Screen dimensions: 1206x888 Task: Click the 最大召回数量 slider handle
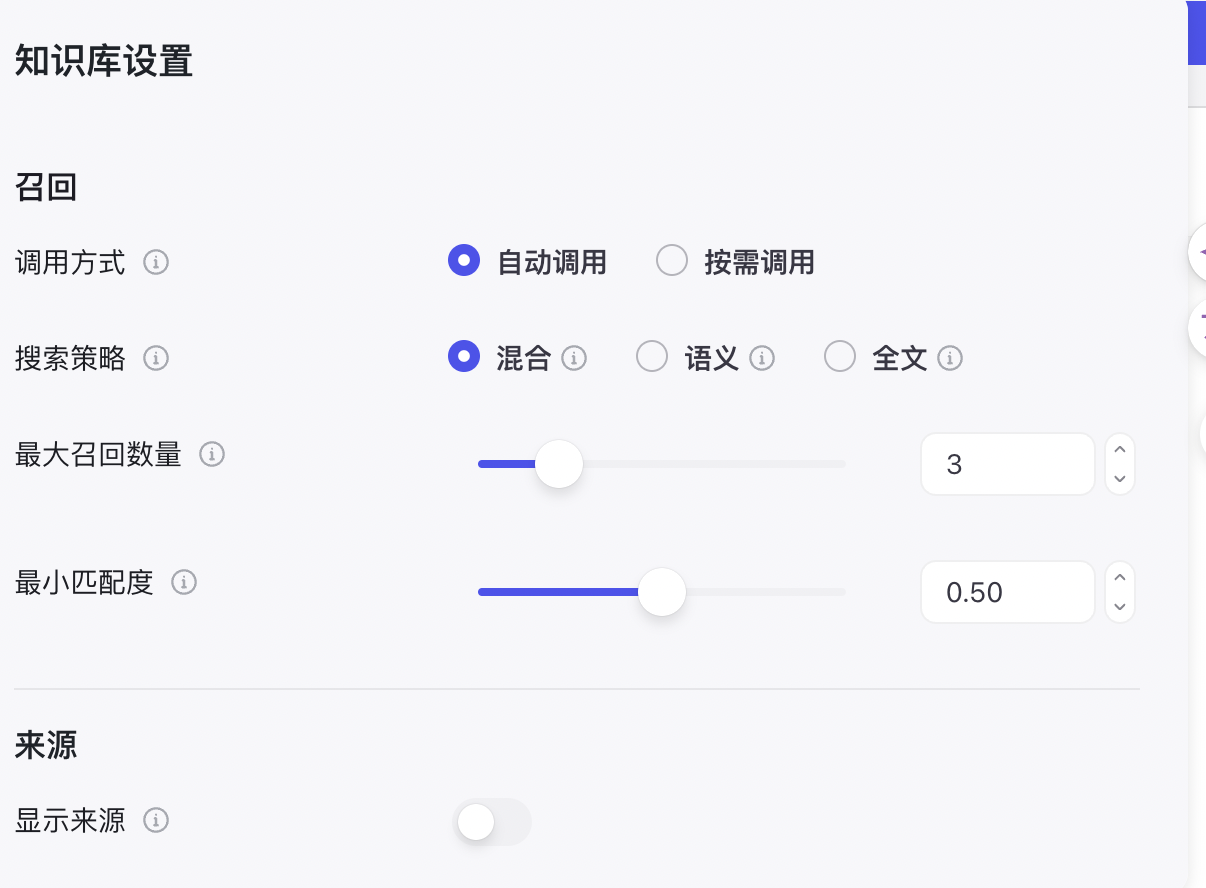tap(559, 464)
